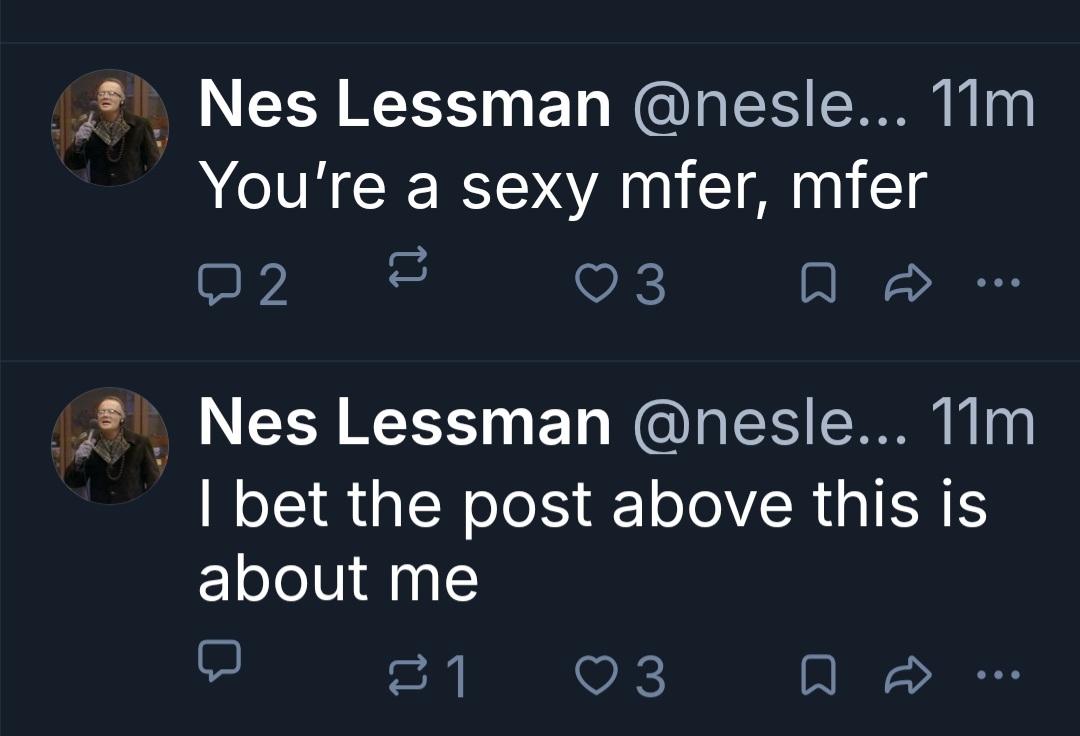Open Nes Lessman avatar on first post
The image size is (1080, 736).
click(x=111, y=128)
